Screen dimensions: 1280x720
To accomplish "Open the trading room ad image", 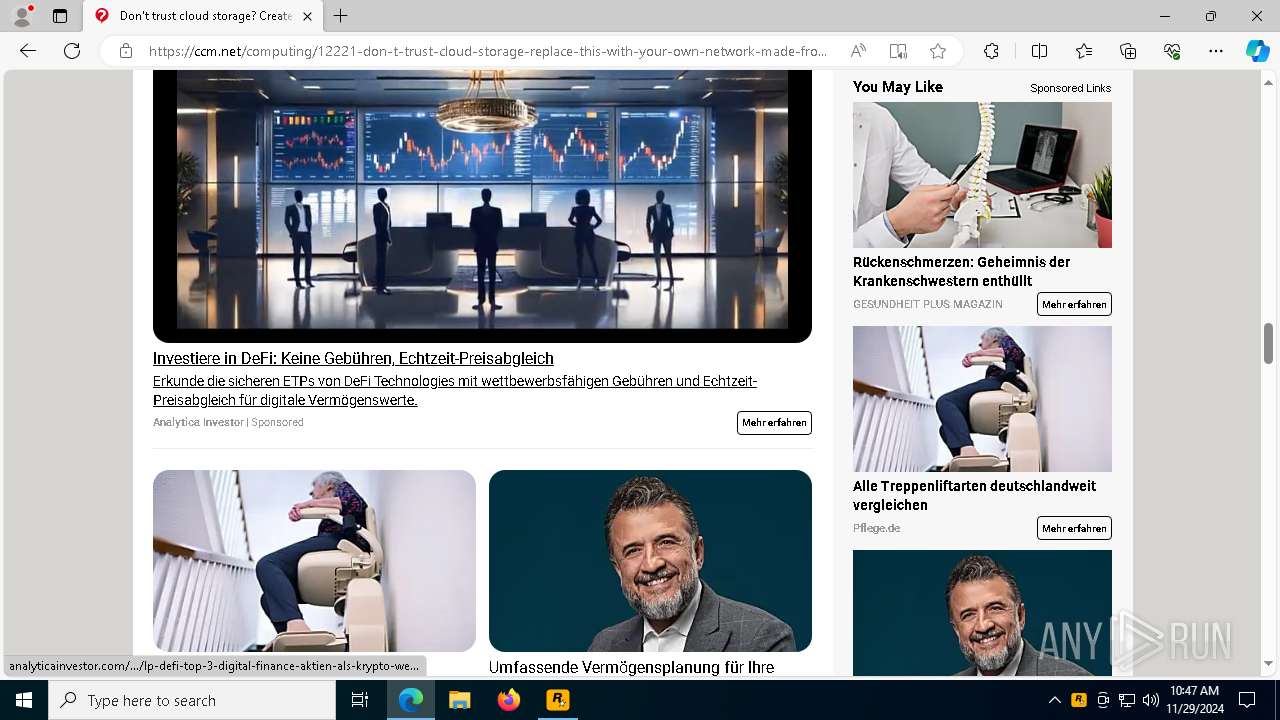I will 482,206.
